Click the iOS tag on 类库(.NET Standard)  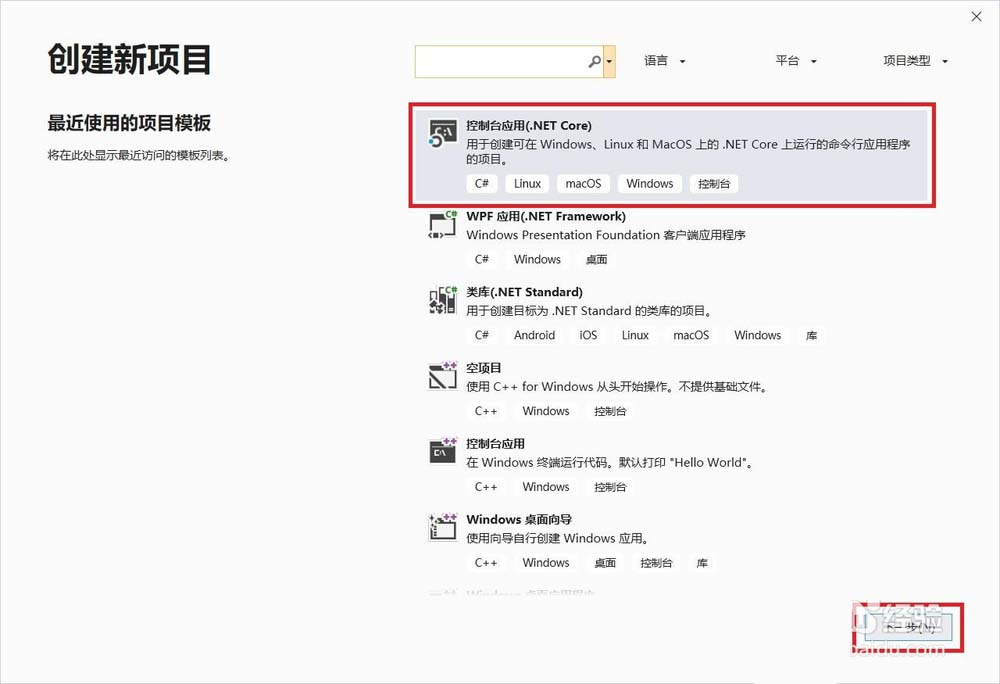tap(587, 335)
